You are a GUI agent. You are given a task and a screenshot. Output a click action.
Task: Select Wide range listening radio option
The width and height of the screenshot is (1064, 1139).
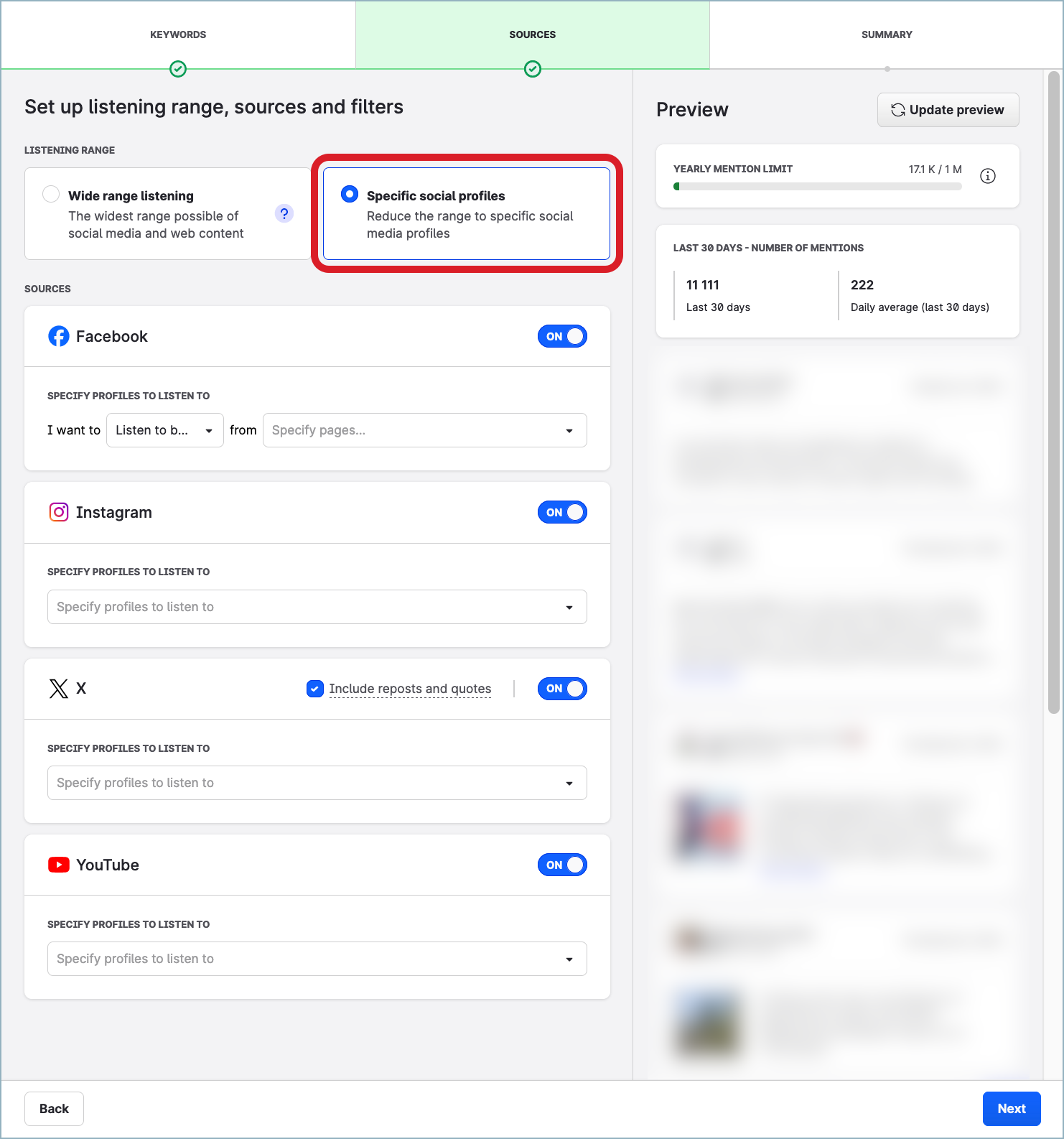(x=51, y=195)
